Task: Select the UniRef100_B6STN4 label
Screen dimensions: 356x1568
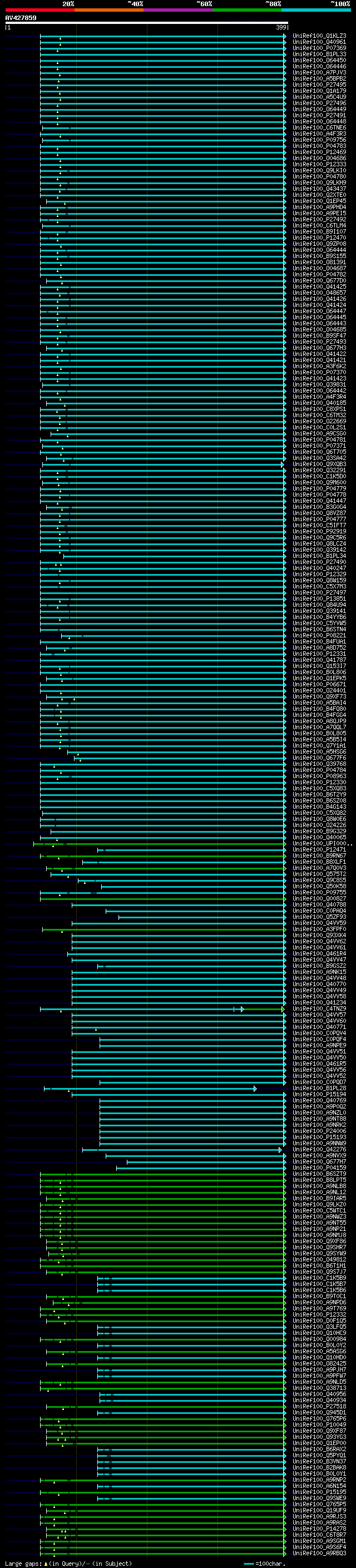Action: pyautogui.click(x=319, y=630)
